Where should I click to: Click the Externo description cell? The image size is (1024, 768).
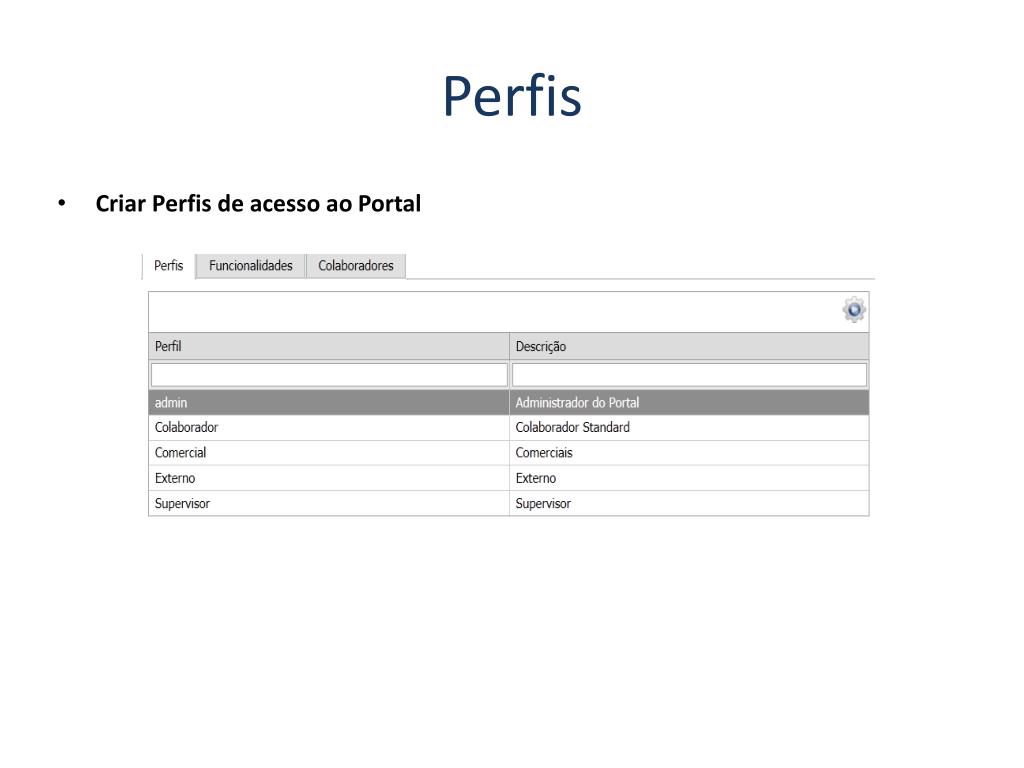pos(689,478)
